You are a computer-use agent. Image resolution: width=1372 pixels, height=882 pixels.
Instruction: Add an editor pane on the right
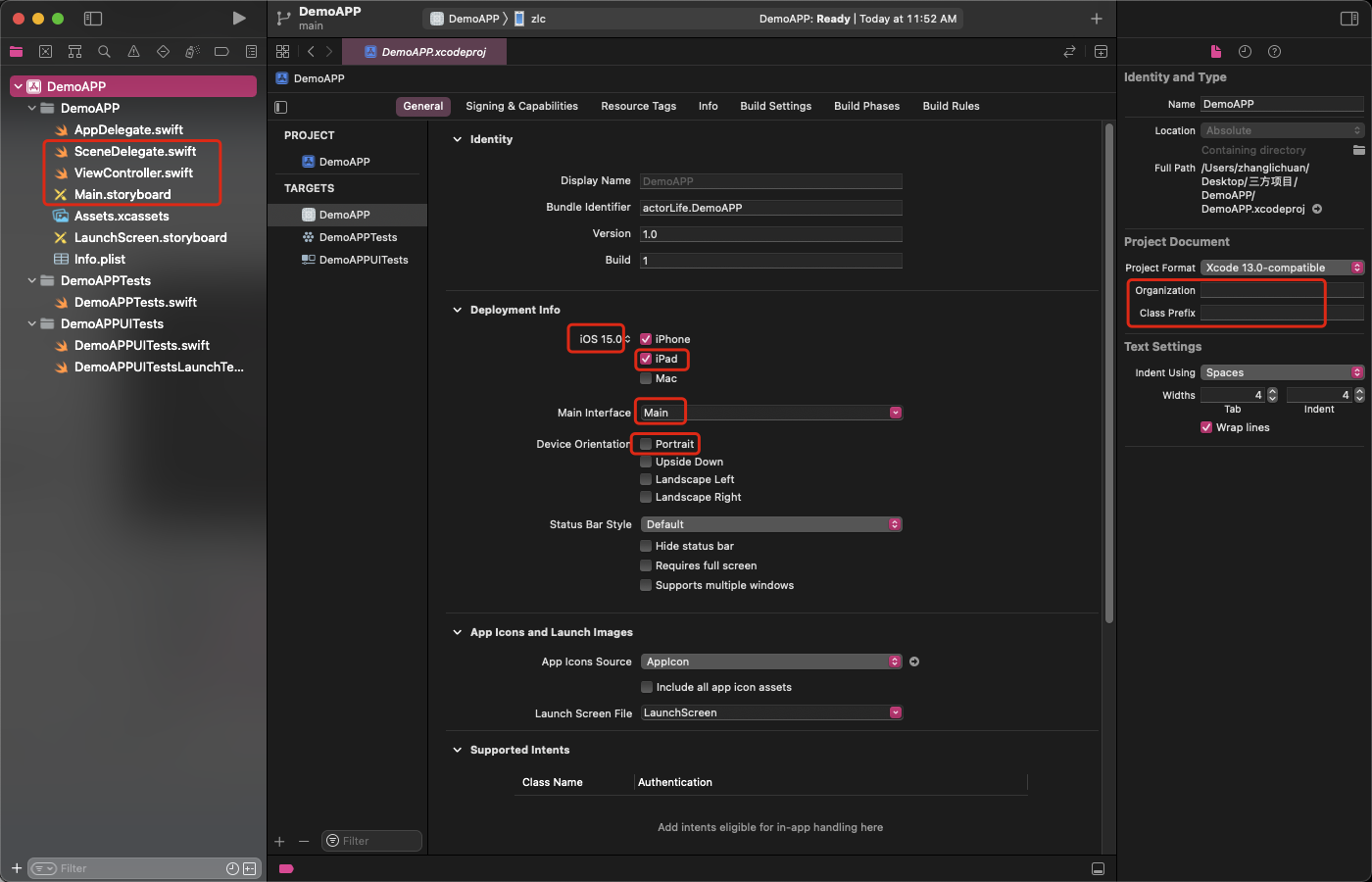(x=1101, y=52)
